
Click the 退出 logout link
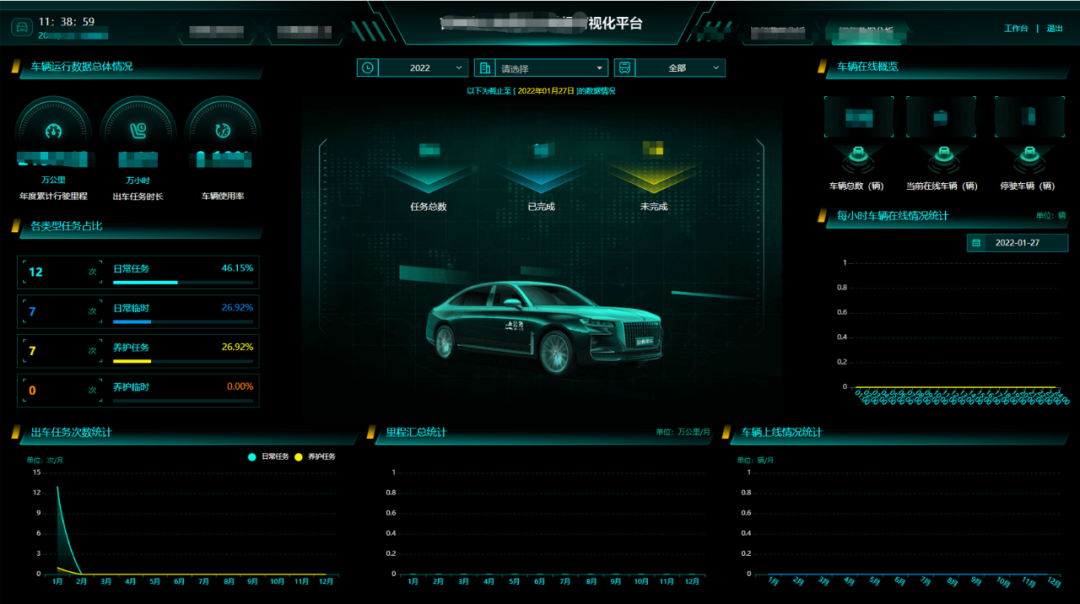[1055, 28]
